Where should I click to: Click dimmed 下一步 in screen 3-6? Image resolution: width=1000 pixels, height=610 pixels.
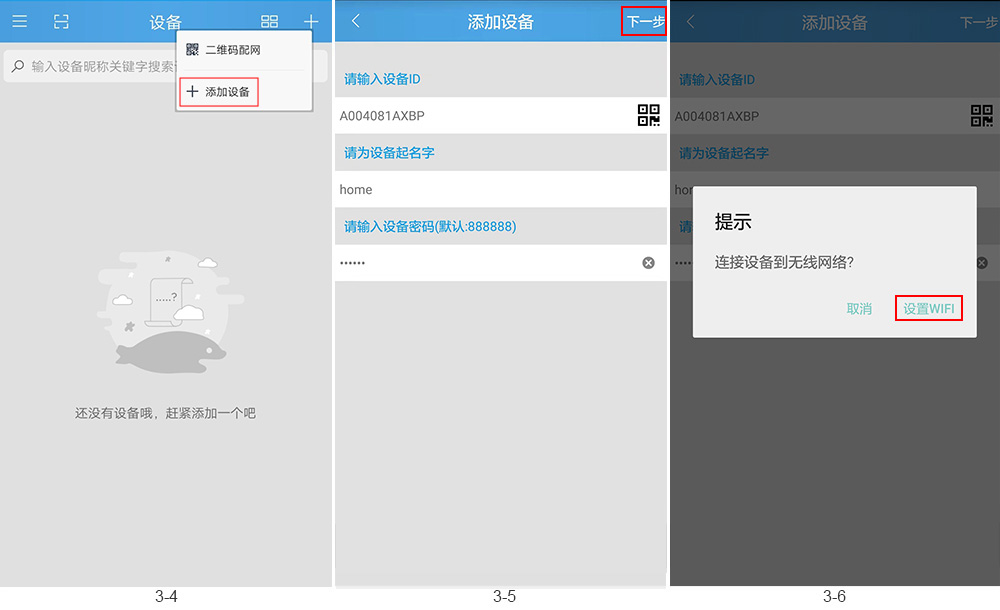pyautogui.click(x=979, y=22)
